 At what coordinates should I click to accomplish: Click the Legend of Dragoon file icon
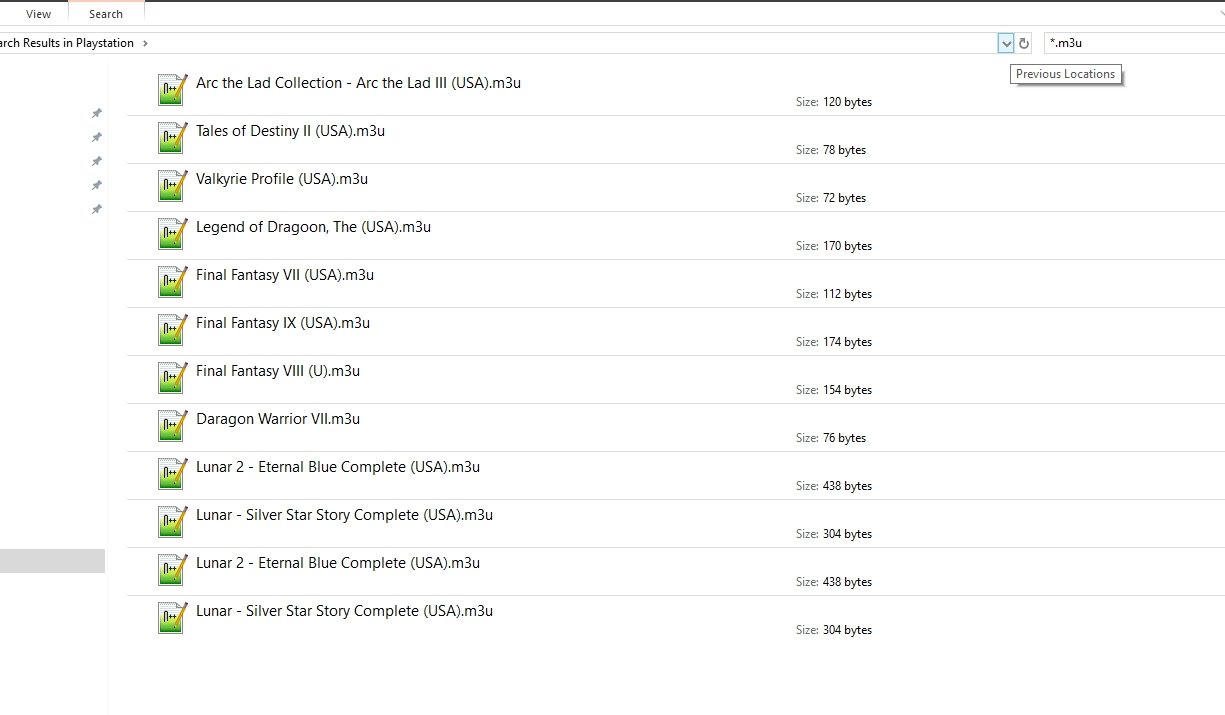[x=173, y=234]
